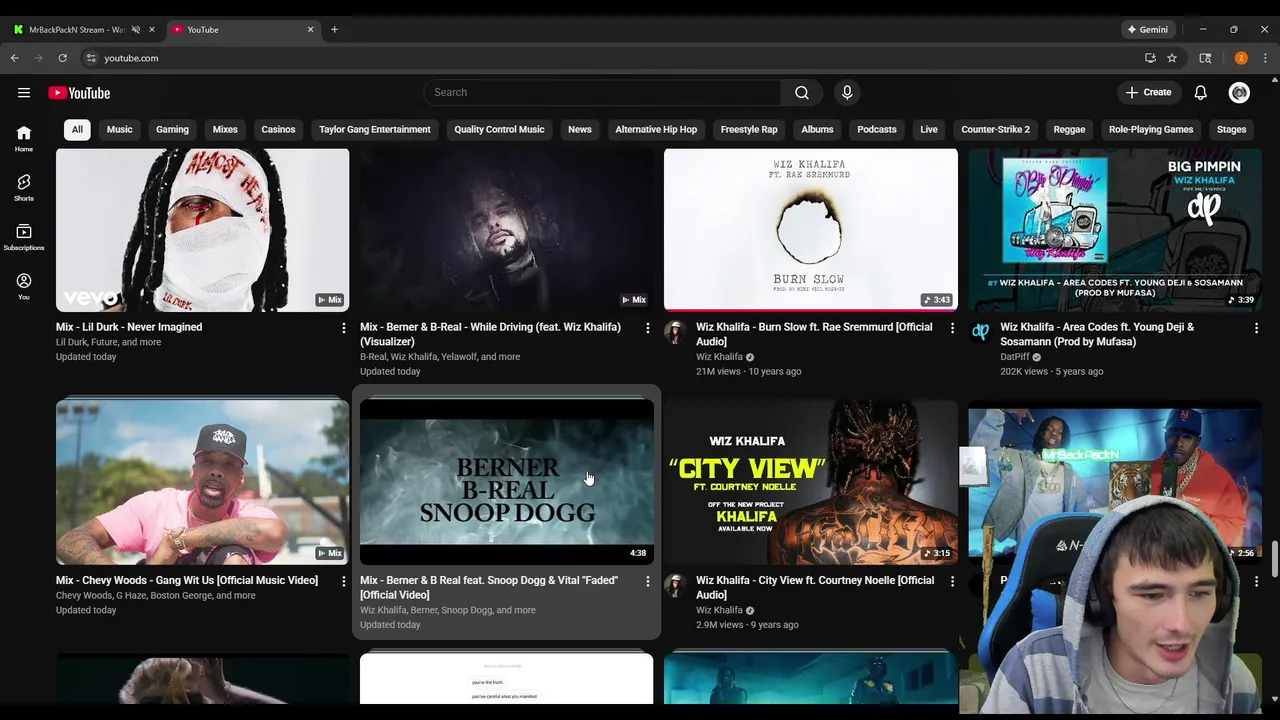Select the All filter chip
The height and width of the screenshot is (720, 1280).
pyautogui.click(x=77, y=129)
